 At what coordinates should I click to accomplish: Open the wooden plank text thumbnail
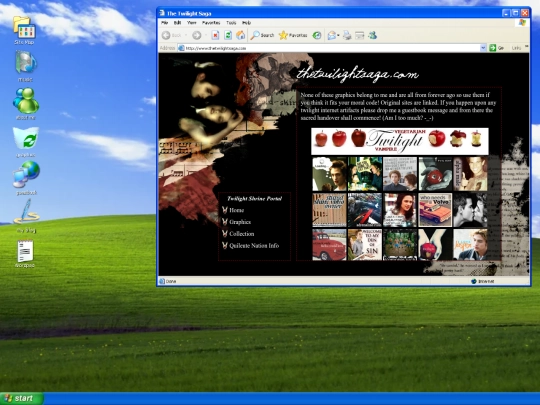(329, 210)
